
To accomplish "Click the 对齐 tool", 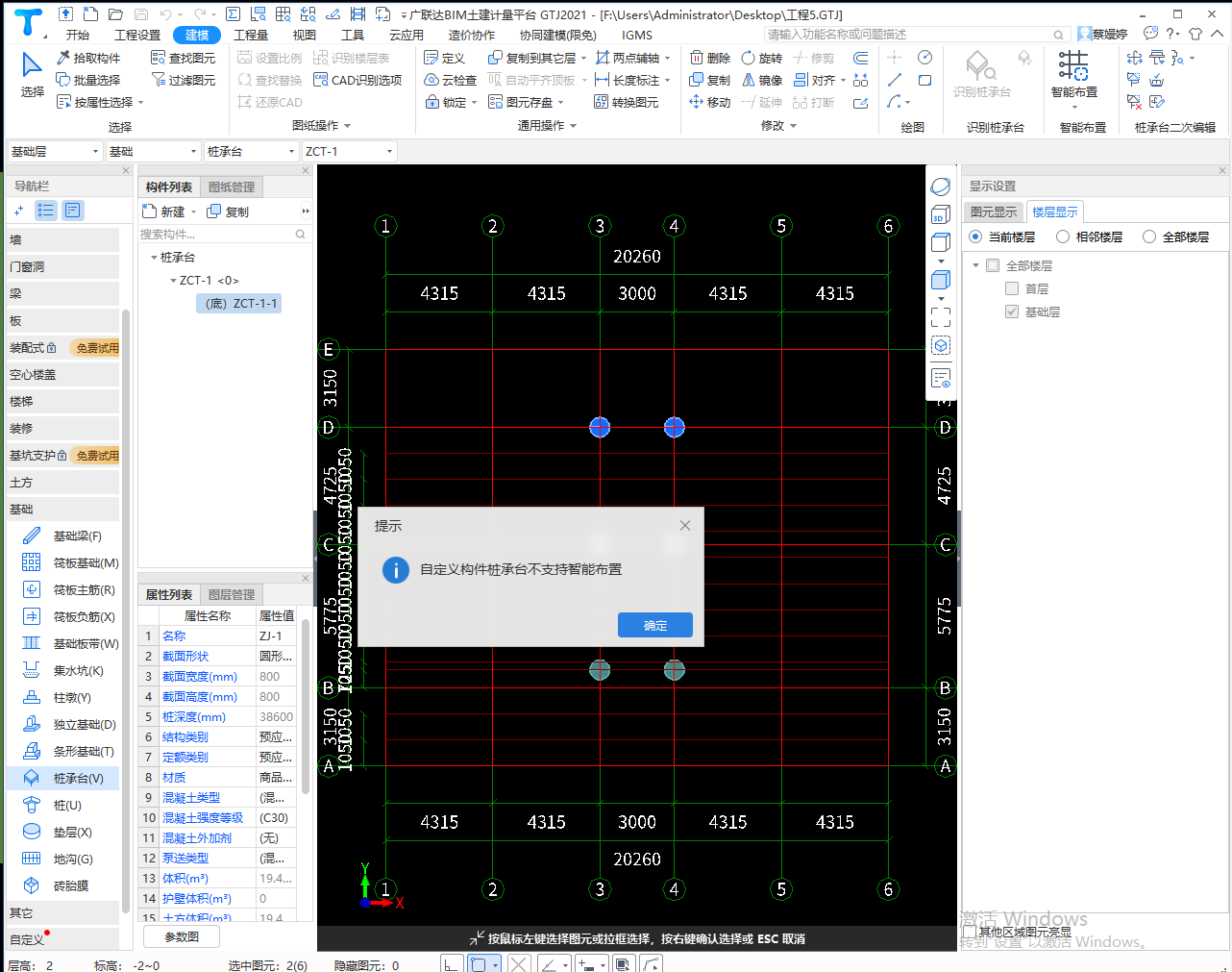I will (x=819, y=80).
